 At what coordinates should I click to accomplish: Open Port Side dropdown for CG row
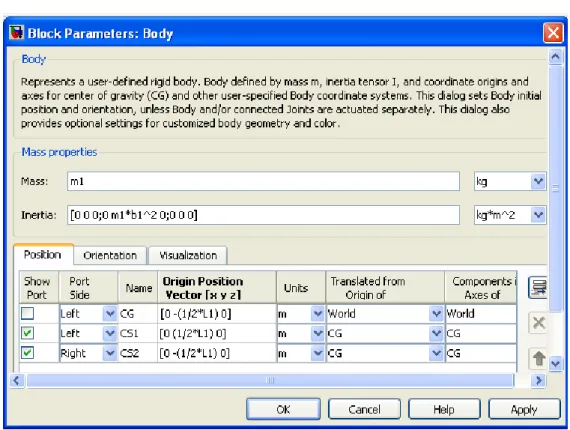pyautogui.click(x=109, y=314)
